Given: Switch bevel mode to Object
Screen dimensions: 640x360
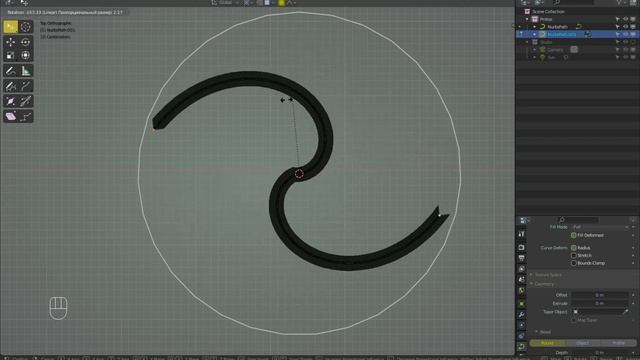Looking at the screenshot, I should click(582, 343).
